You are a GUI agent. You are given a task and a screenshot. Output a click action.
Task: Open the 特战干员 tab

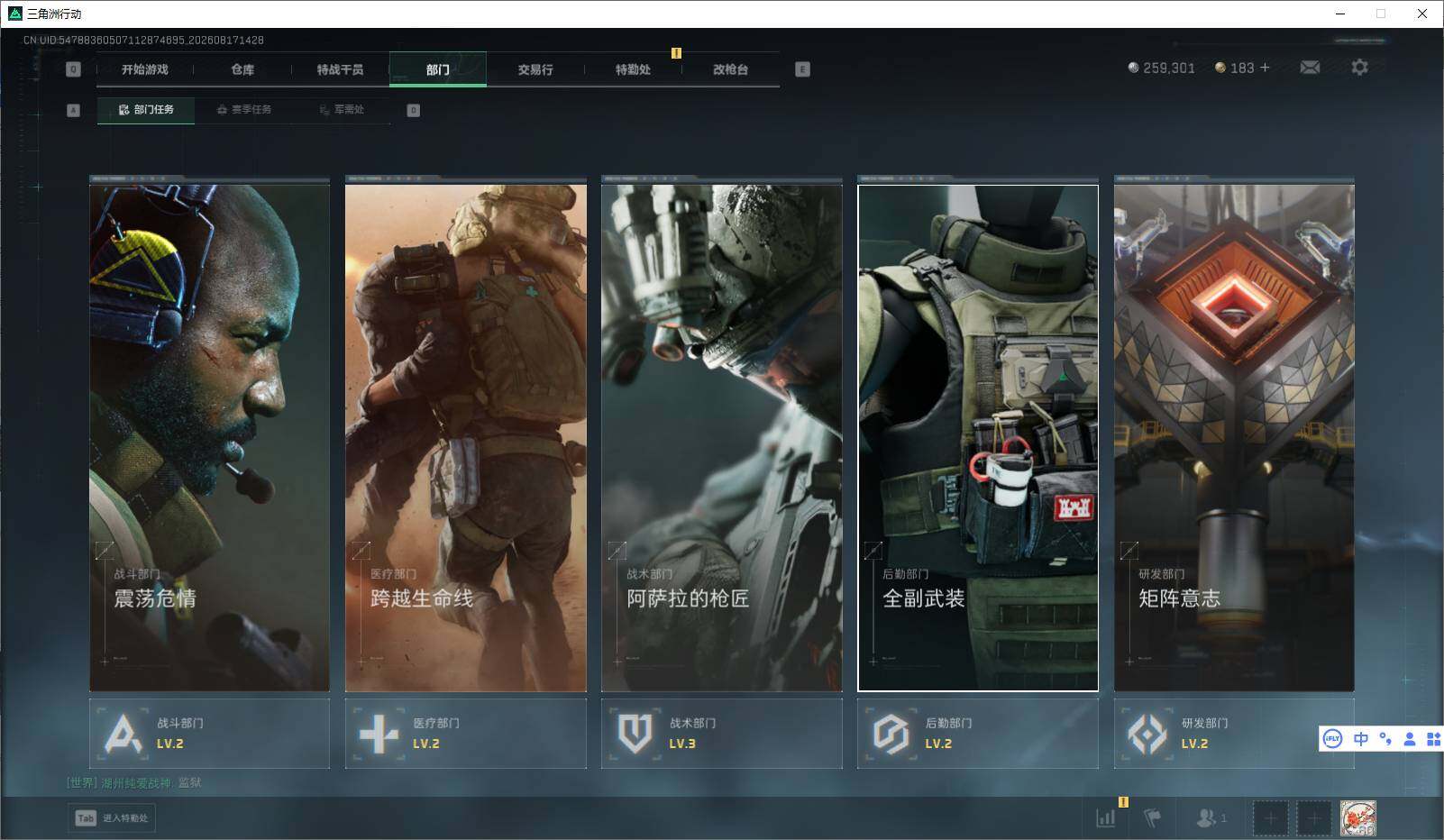[x=340, y=69]
